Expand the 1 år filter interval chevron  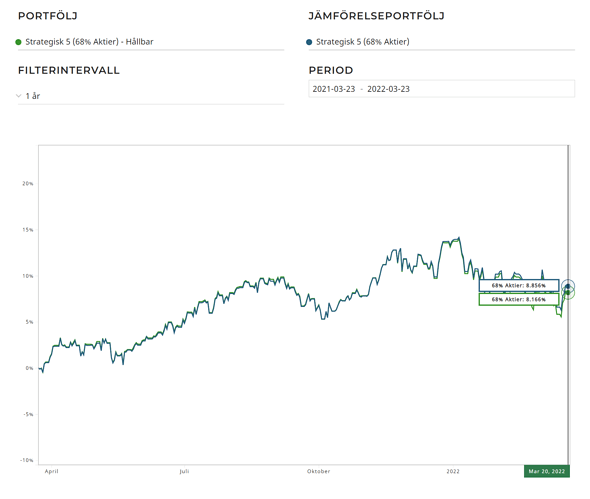[x=18, y=96]
